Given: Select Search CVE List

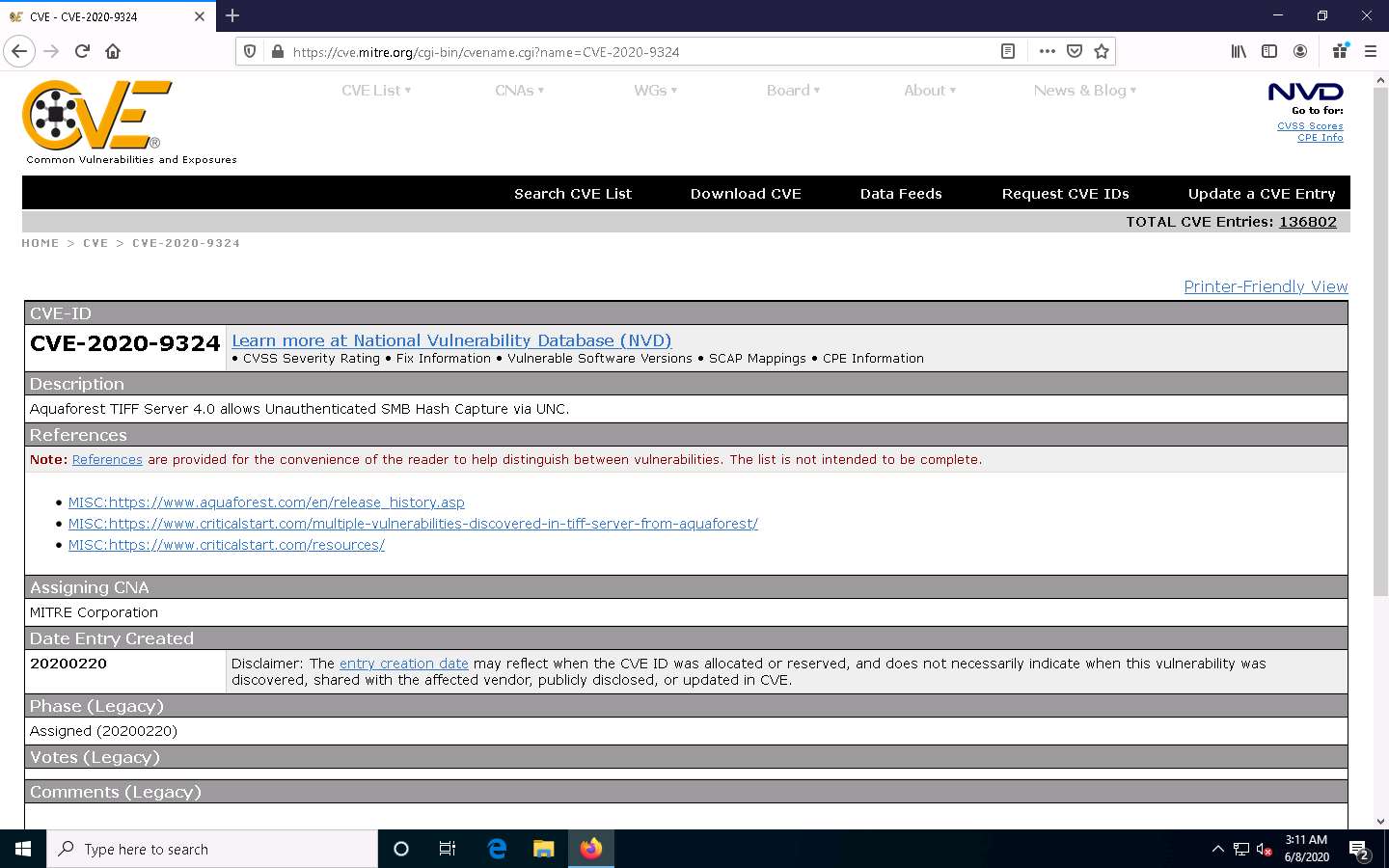Looking at the screenshot, I should [573, 194].
